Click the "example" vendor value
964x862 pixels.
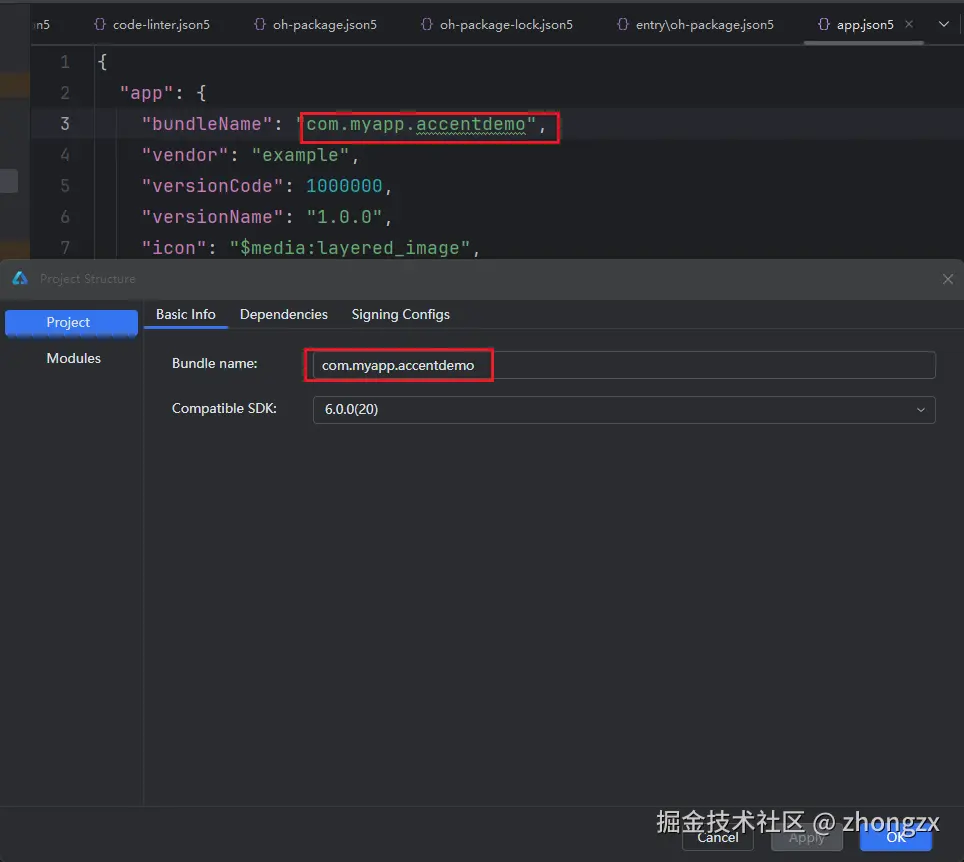pyautogui.click(x=300, y=155)
